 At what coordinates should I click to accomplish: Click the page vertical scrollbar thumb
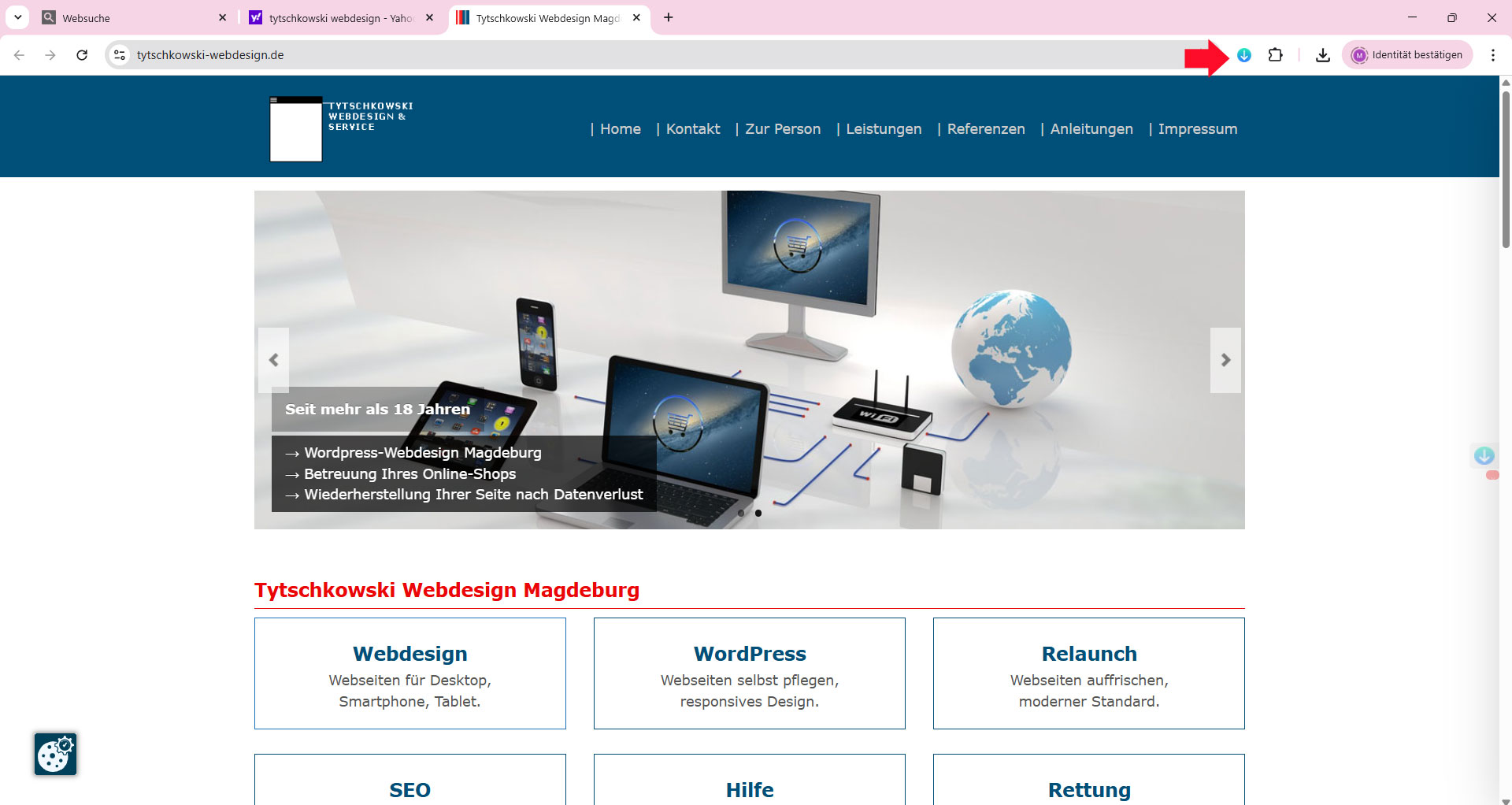(x=1506, y=169)
